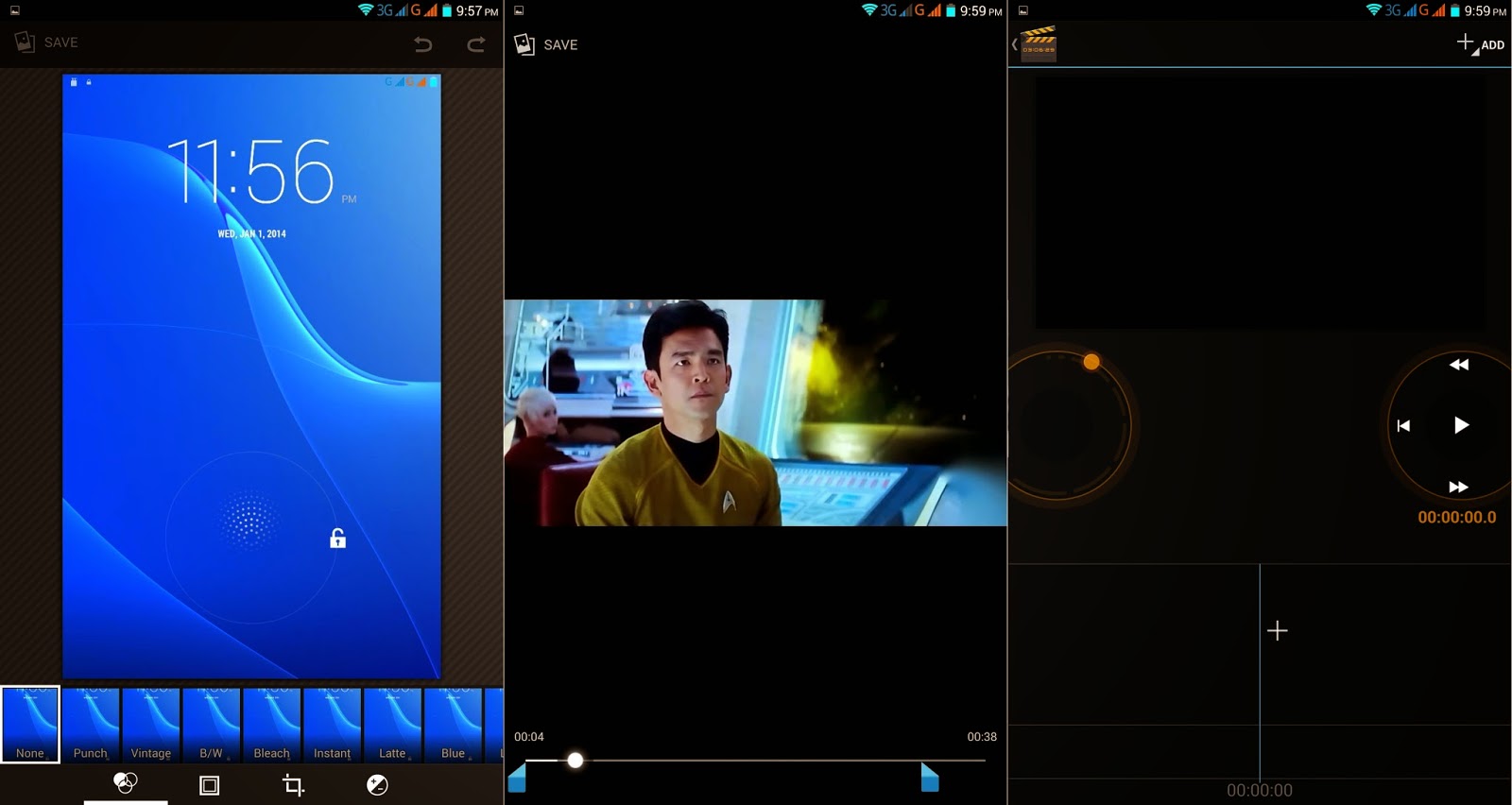Select the None filter thumbnail

coord(30,725)
